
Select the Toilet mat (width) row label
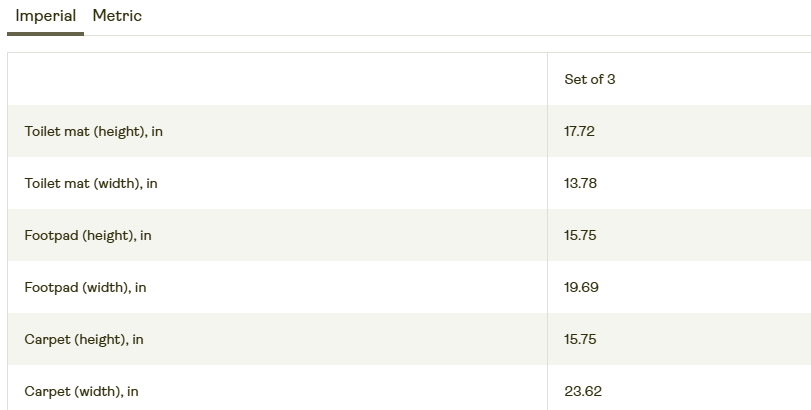pyautogui.click(x=91, y=184)
